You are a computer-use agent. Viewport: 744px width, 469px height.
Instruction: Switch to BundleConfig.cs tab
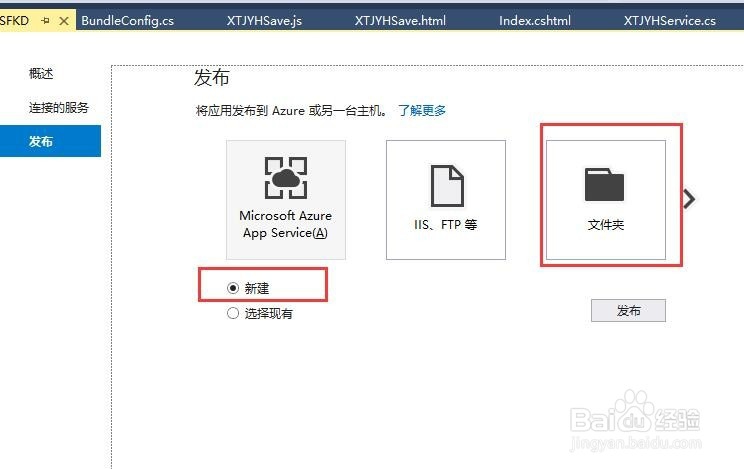click(x=128, y=21)
